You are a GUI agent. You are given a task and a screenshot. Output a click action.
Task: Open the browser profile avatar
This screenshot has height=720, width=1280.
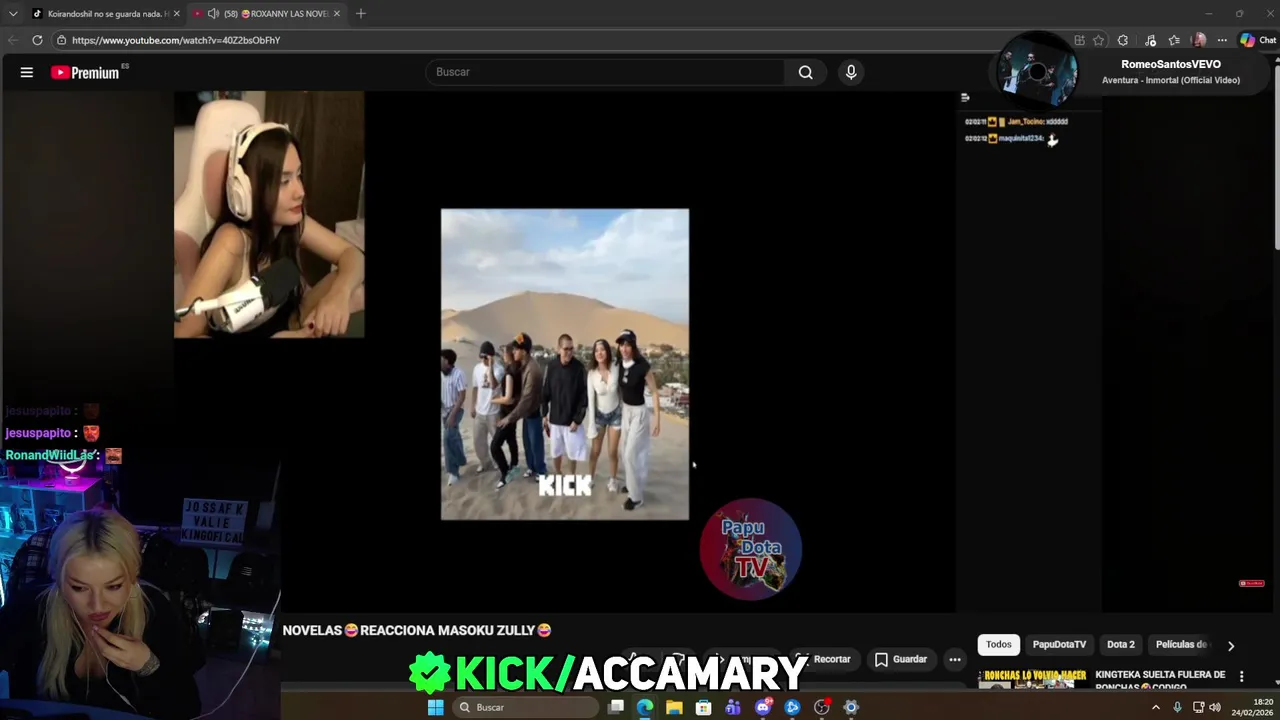click(x=1199, y=40)
